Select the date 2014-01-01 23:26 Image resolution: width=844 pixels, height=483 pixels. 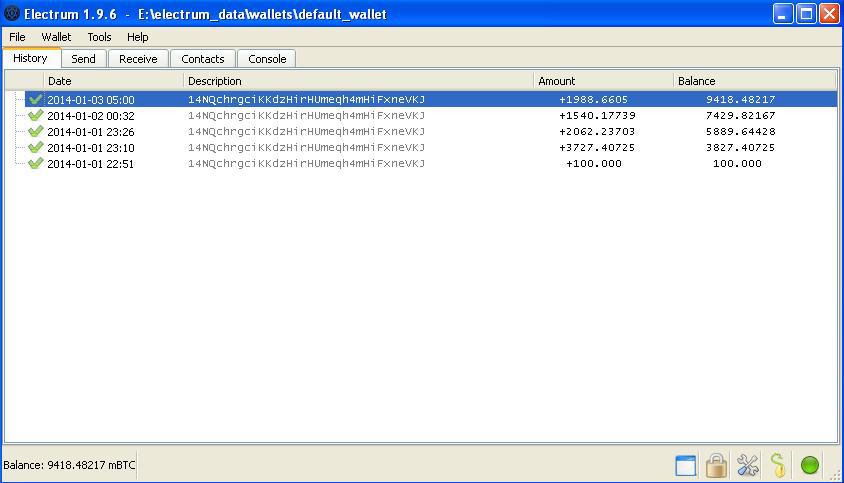pos(91,132)
